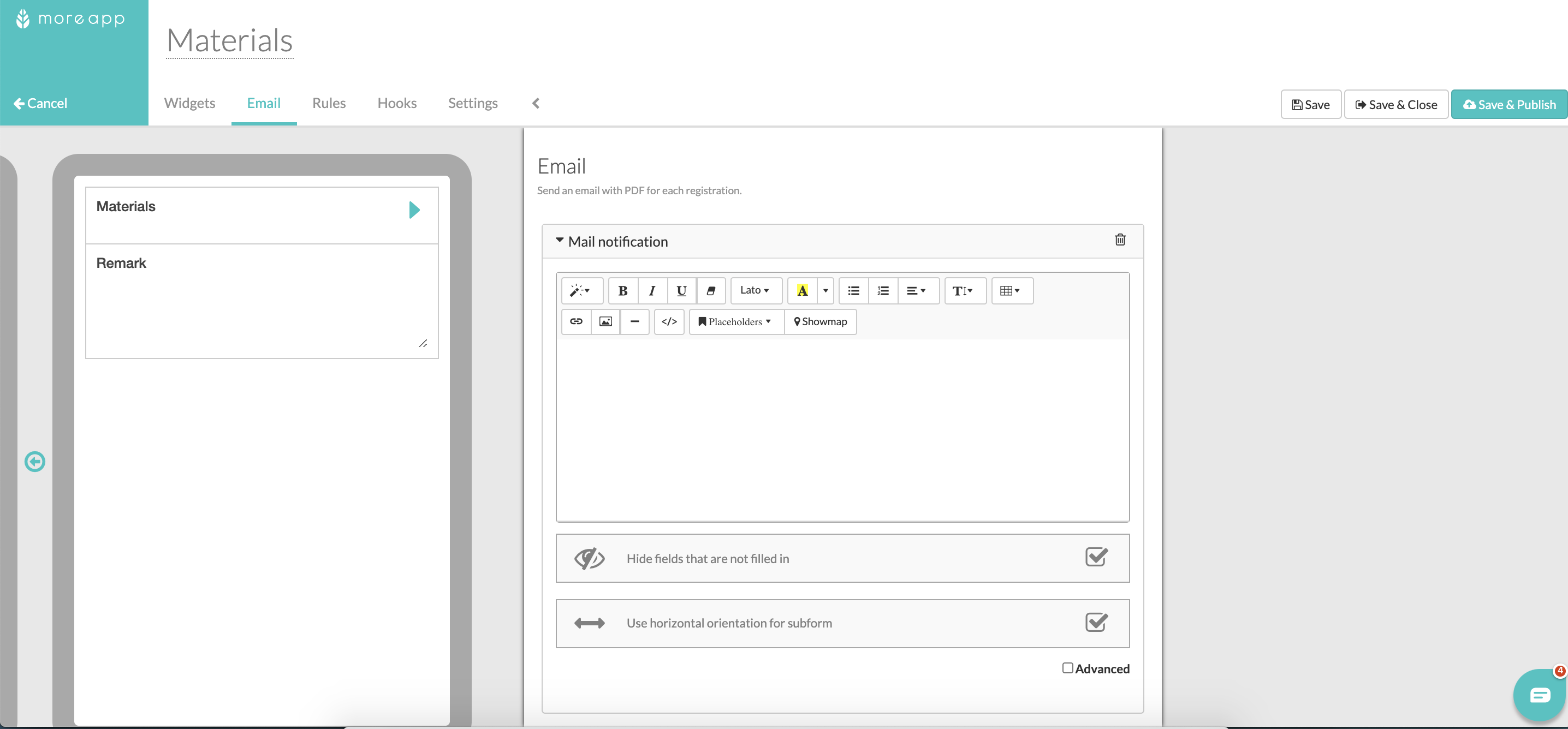
Task: Click the insert horizontal line icon
Action: click(635, 321)
